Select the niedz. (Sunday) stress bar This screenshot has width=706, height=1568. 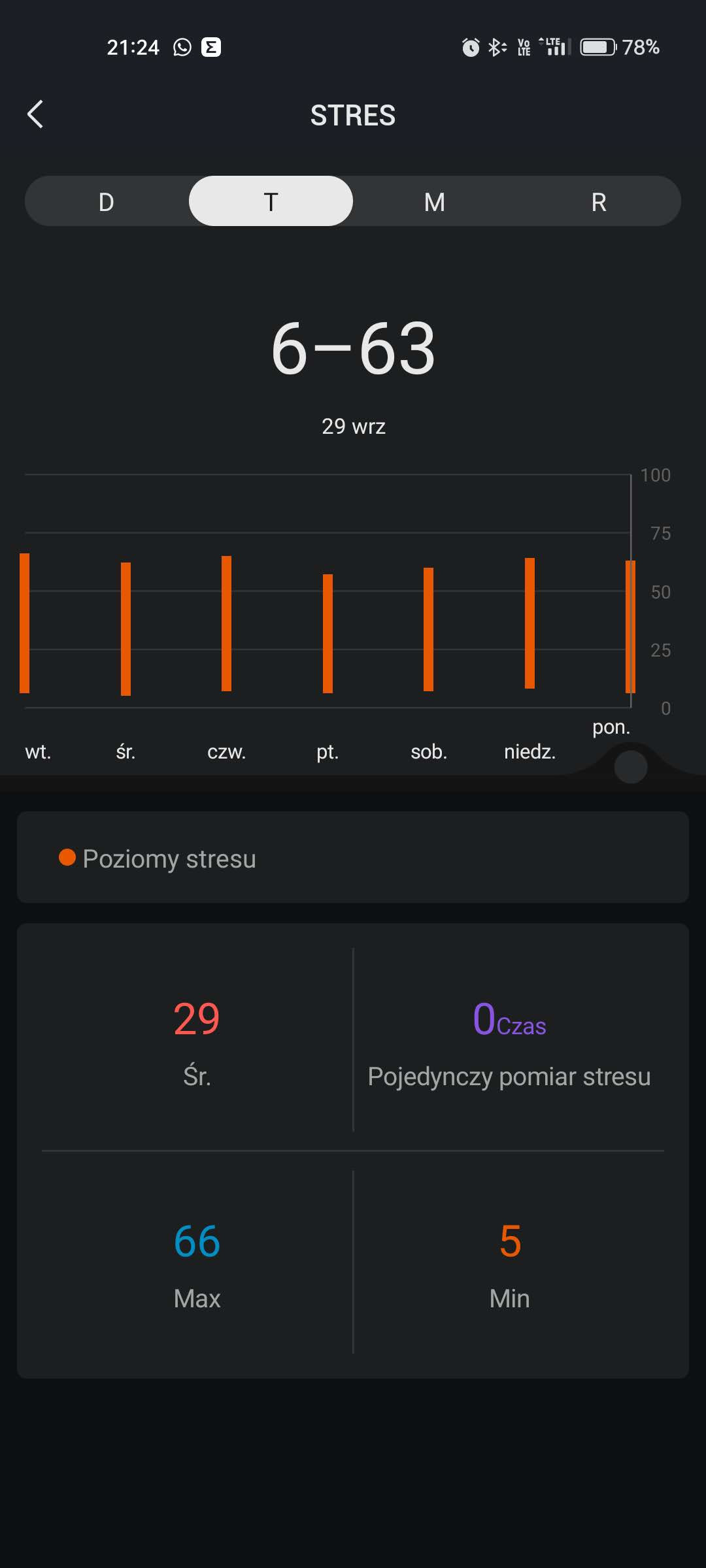point(529,623)
